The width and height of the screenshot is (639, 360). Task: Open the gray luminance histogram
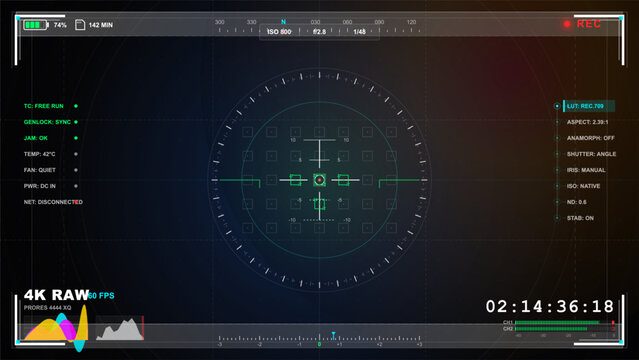120,329
